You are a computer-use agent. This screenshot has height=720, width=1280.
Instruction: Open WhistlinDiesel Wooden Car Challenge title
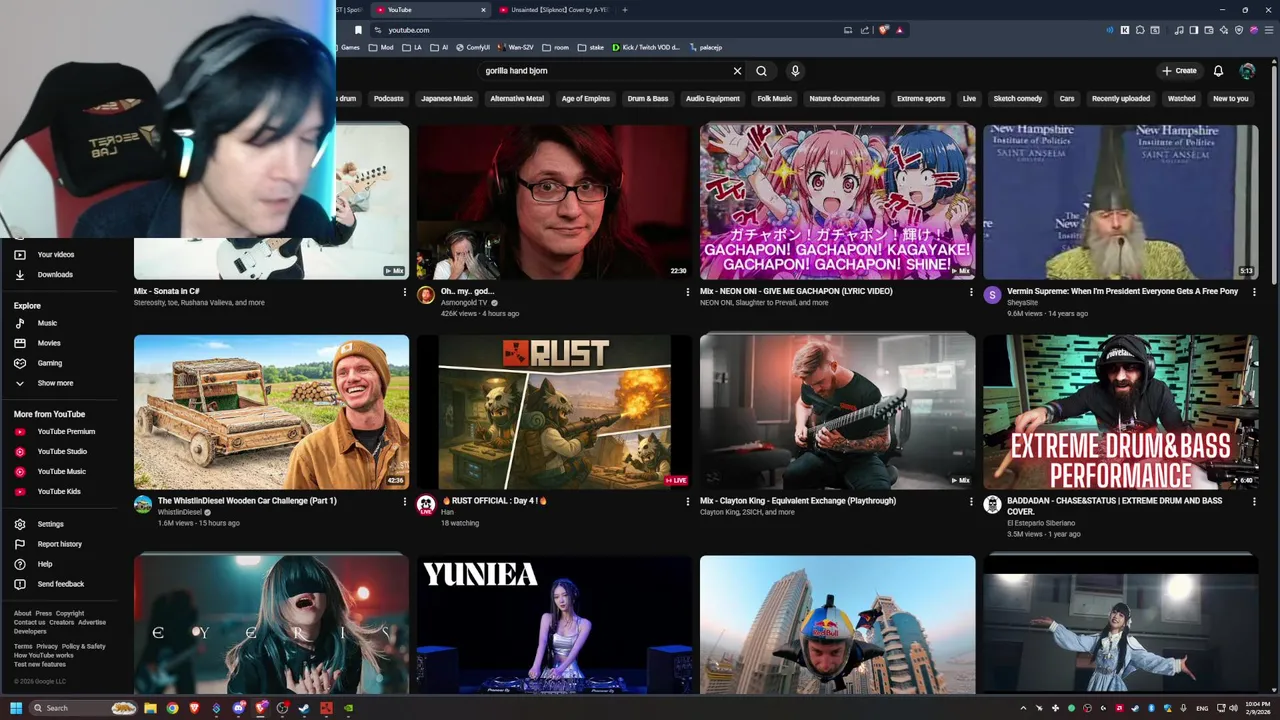247,501
